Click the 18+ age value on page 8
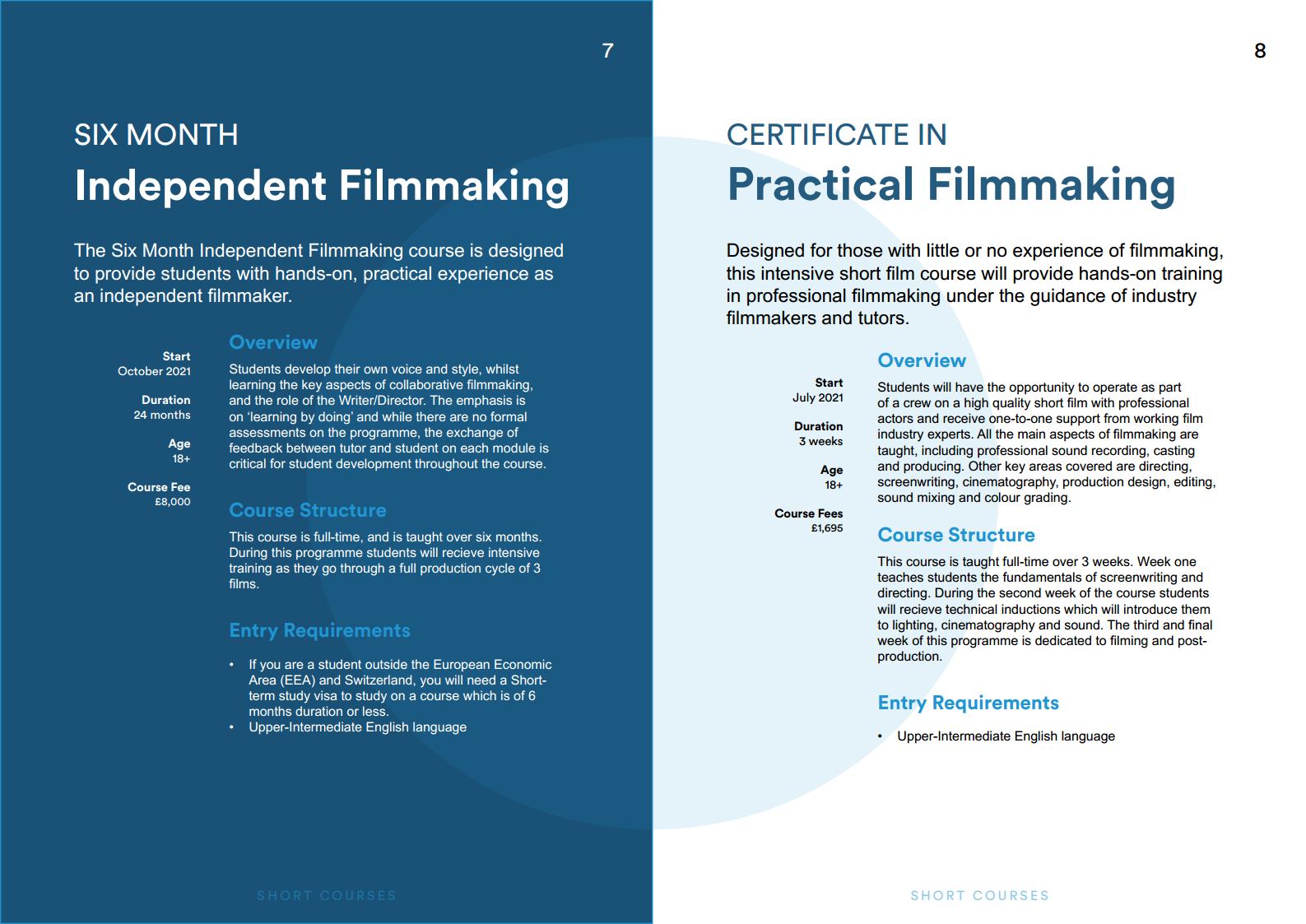1306x924 pixels. click(x=834, y=485)
